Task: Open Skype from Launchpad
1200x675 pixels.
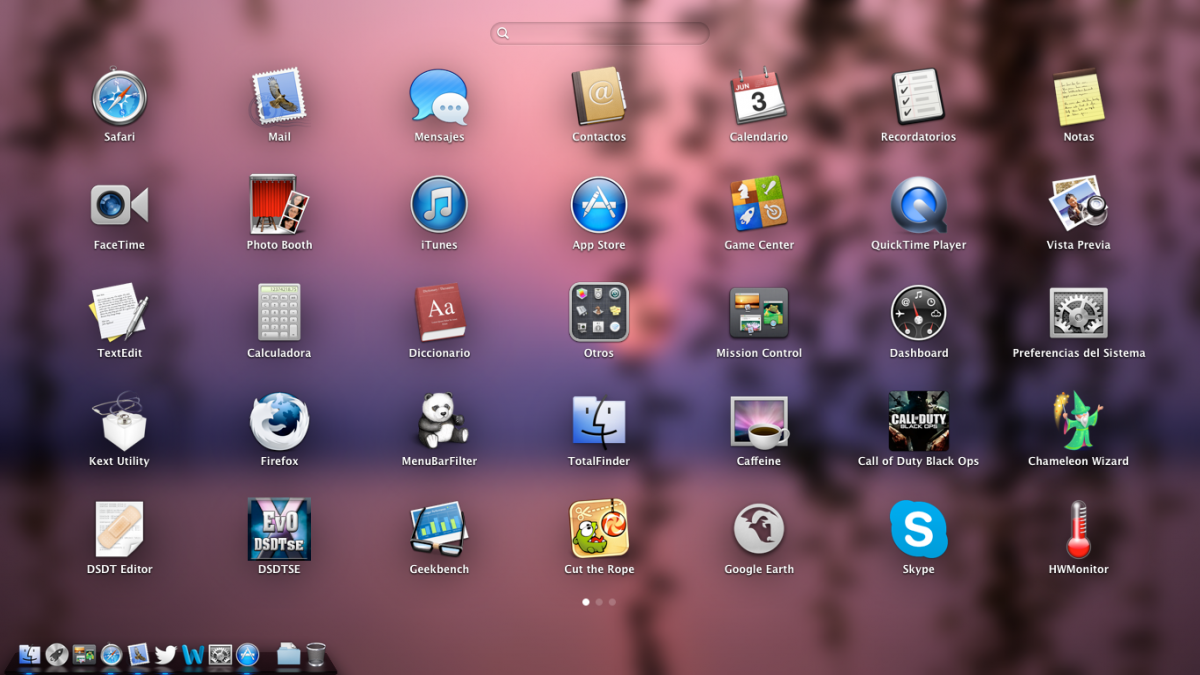Action: tap(918, 529)
